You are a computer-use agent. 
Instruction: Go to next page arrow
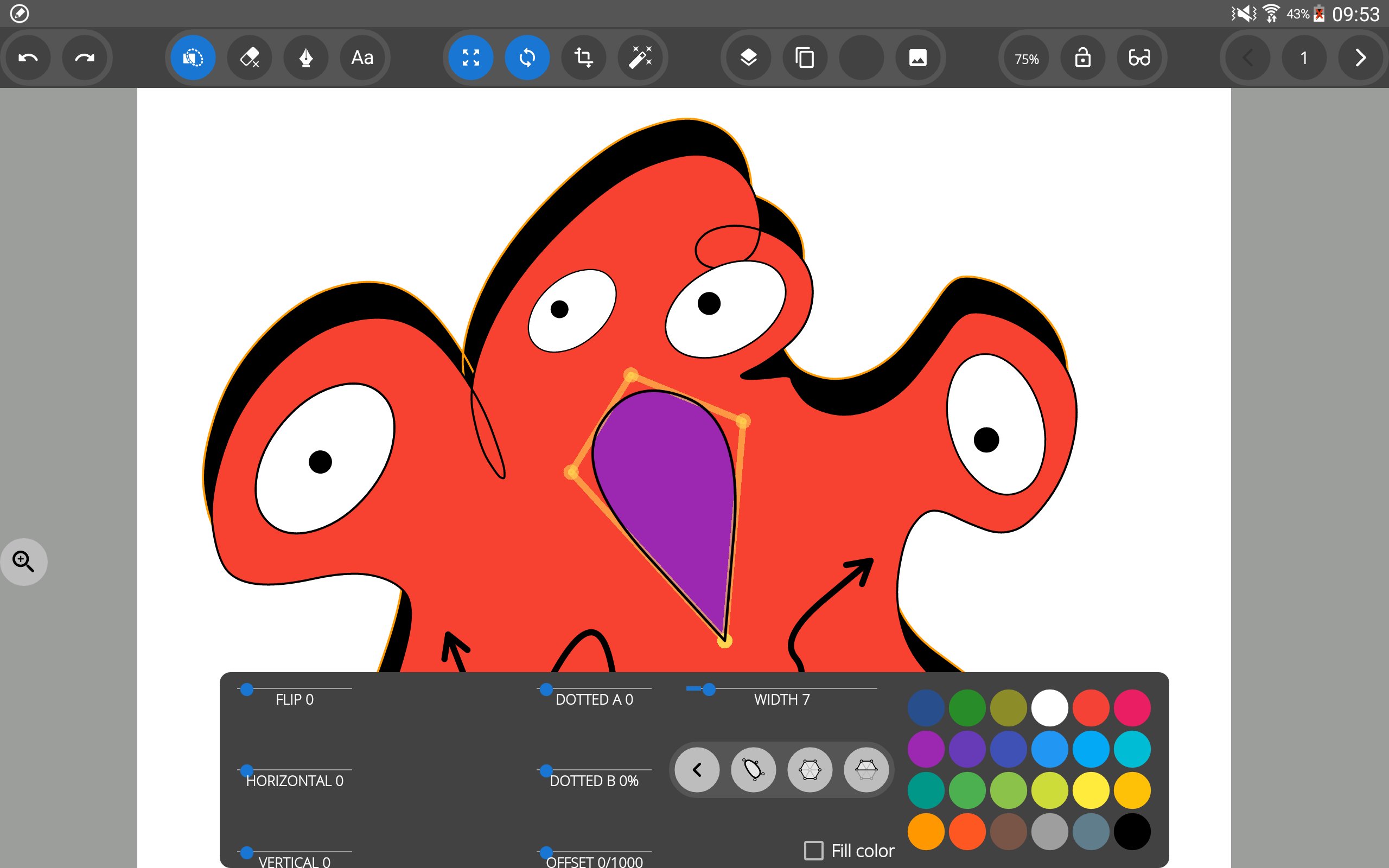pos(1360,58)
